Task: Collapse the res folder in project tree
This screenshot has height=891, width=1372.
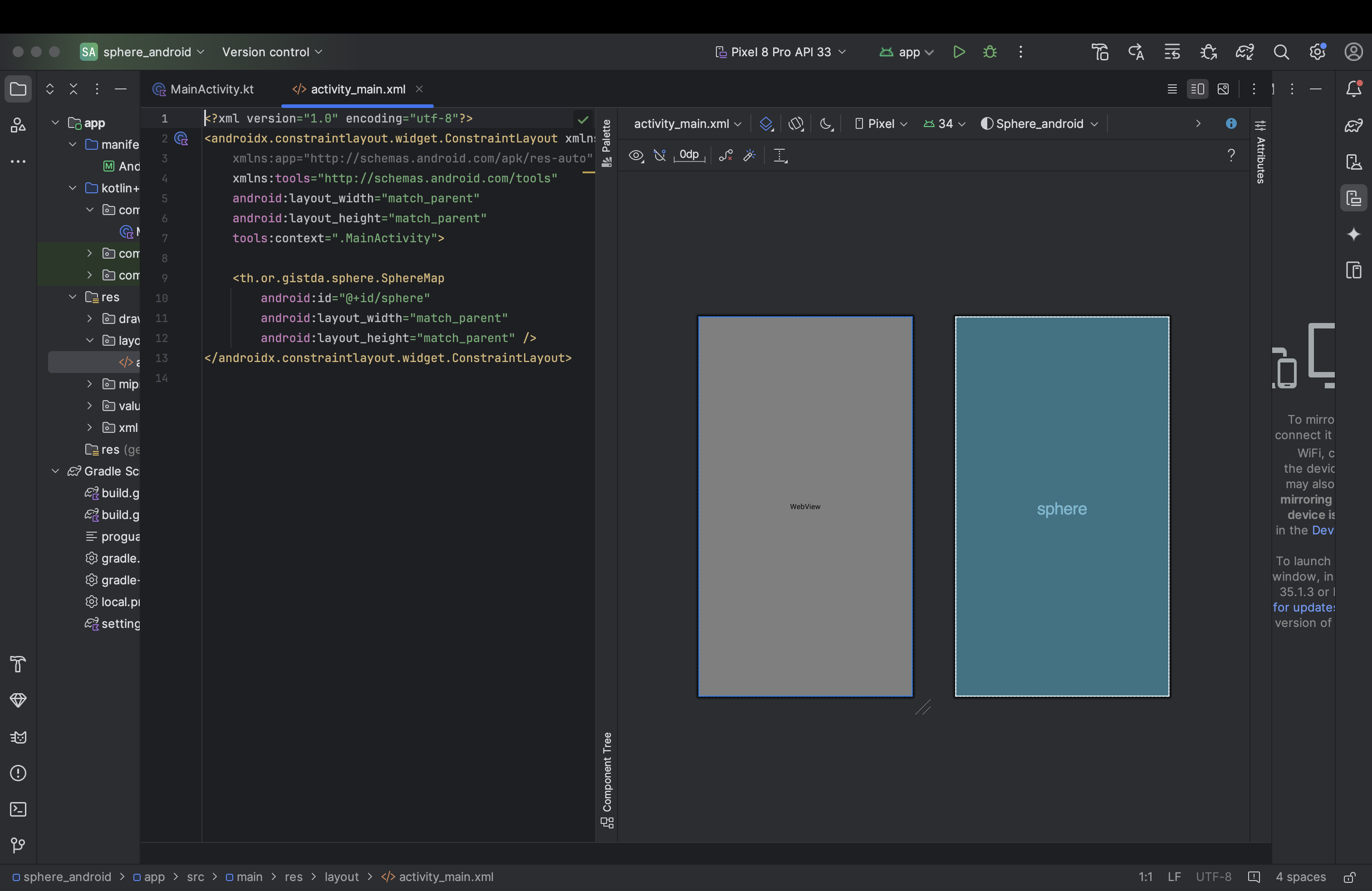Action: (73, 297)
